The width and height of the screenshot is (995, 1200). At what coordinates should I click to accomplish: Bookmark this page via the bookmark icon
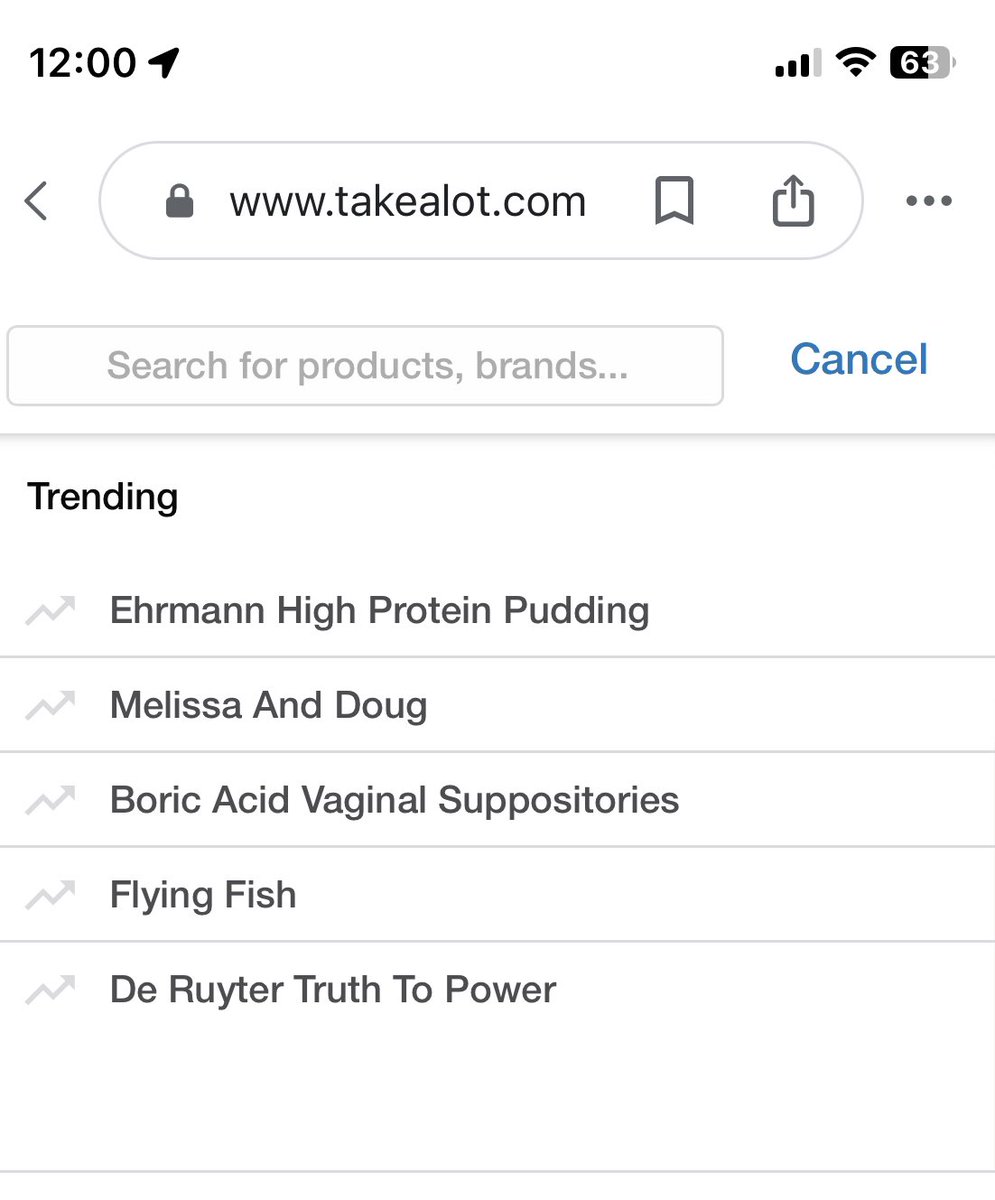(674, 201)
